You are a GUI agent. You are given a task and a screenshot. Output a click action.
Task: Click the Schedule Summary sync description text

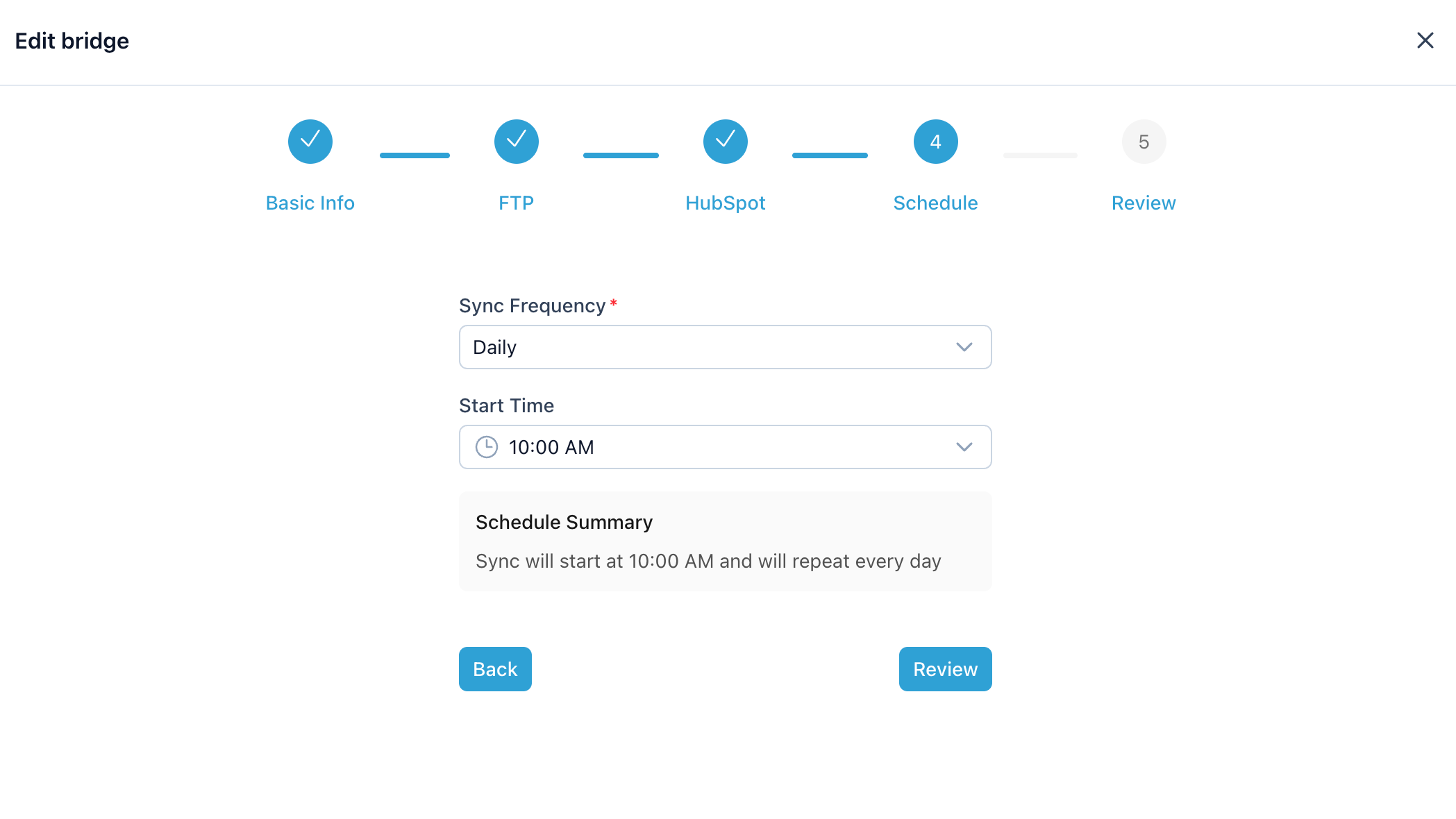tap(708, 561)
